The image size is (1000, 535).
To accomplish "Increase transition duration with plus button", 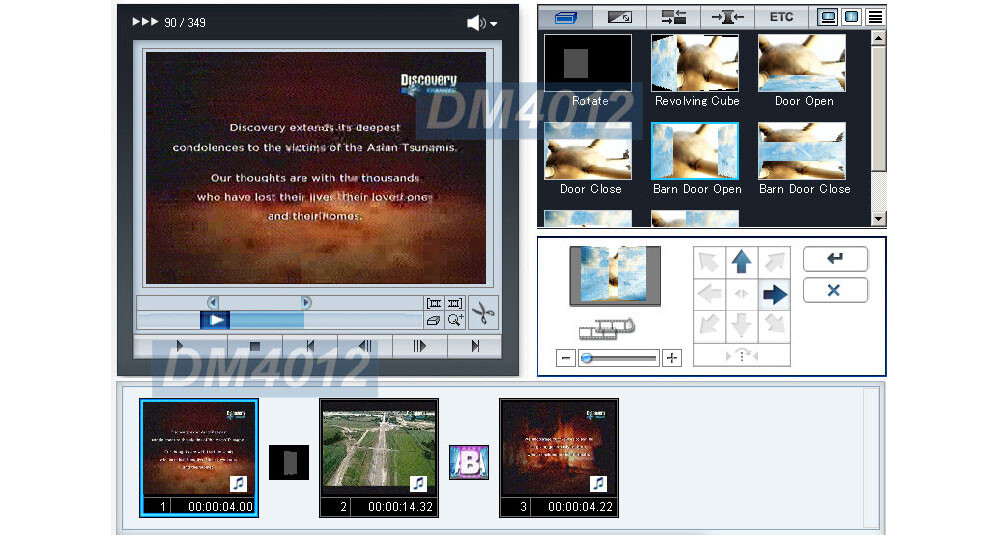I will (672, 358).
